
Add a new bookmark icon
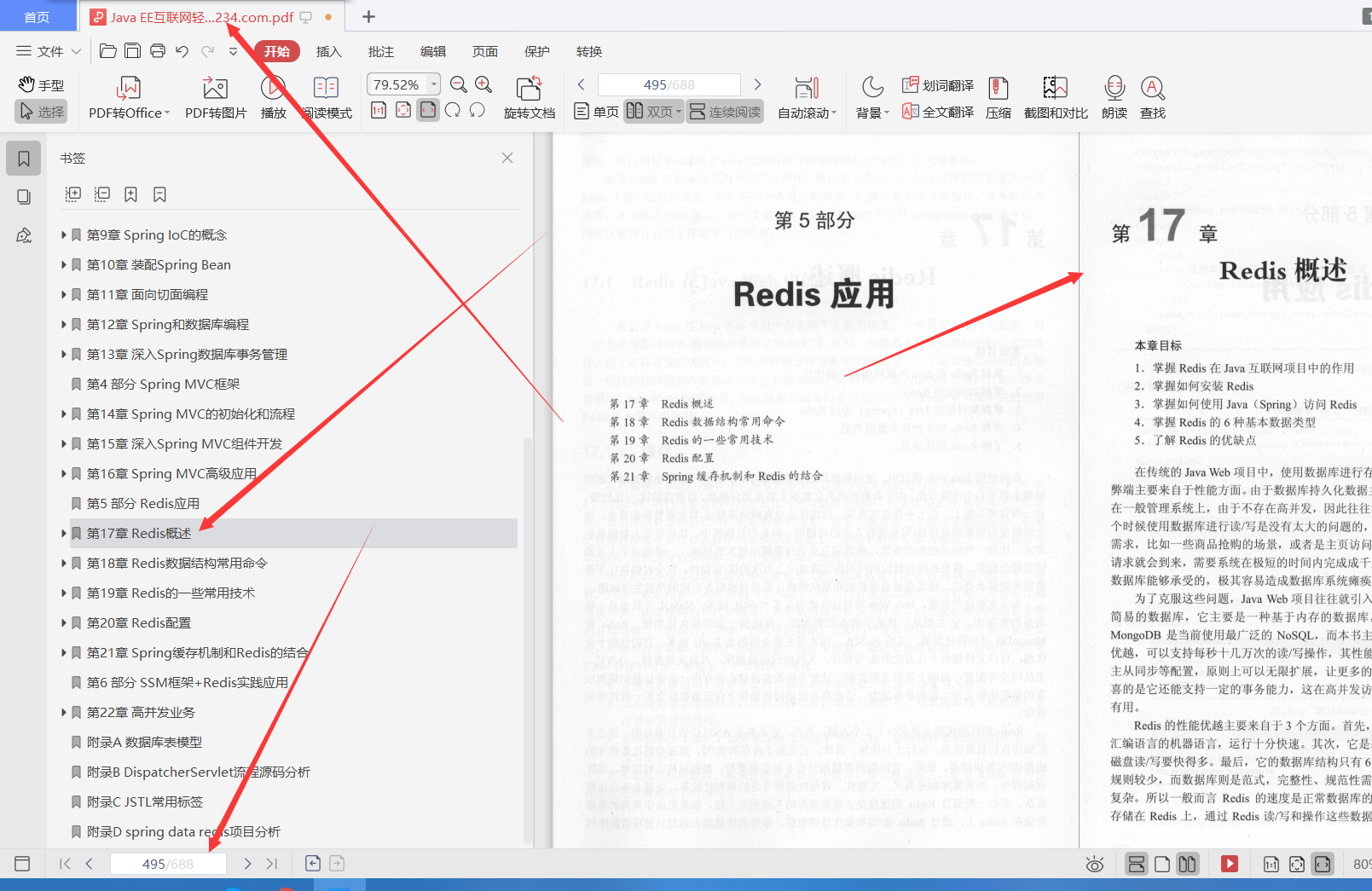(x=130, y=194)
